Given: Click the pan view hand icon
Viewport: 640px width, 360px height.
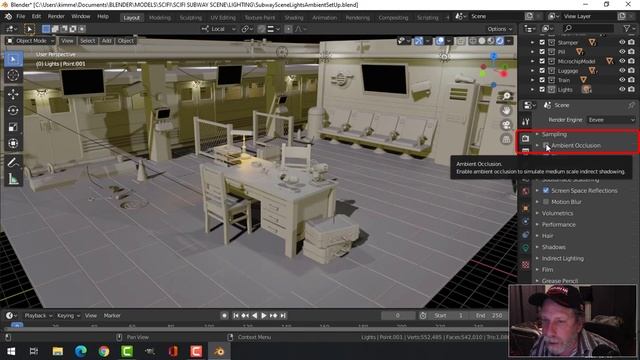Looking at the screenshot, I should click(506, 111).
